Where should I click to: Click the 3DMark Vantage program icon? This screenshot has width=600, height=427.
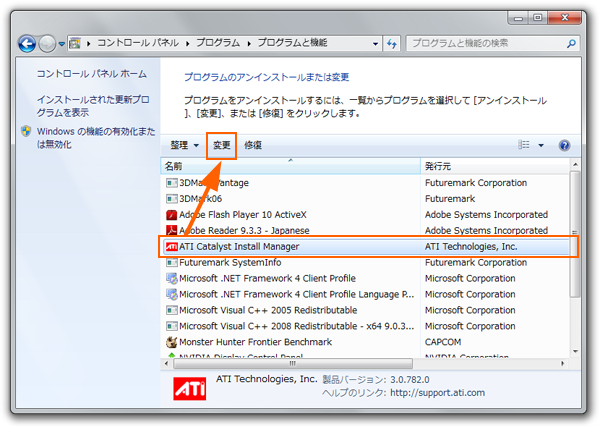(171, 183)
